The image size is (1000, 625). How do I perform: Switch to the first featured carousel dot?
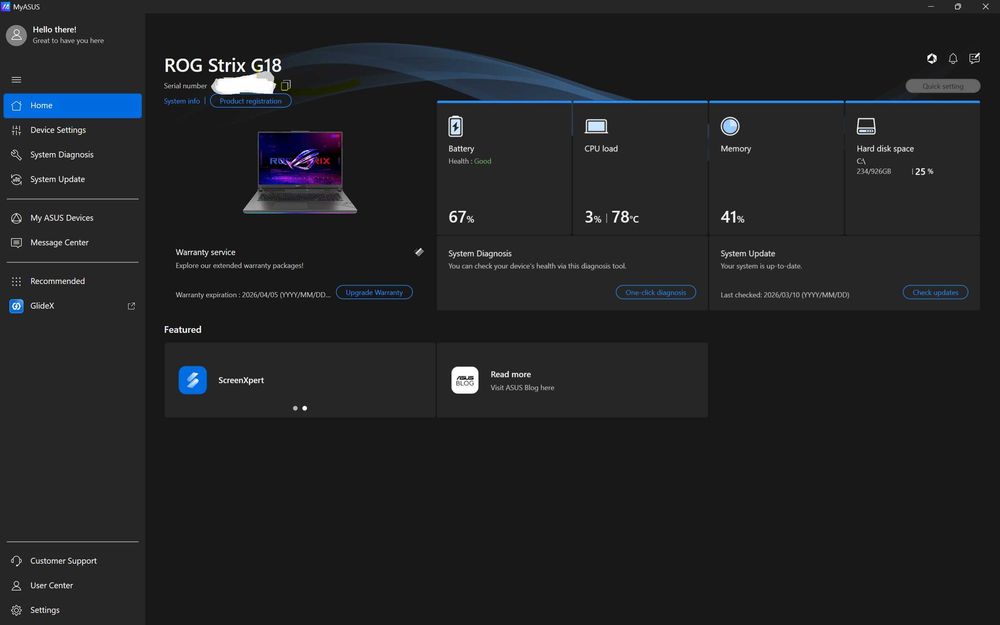pyautogui.click(x=295, y=408)
